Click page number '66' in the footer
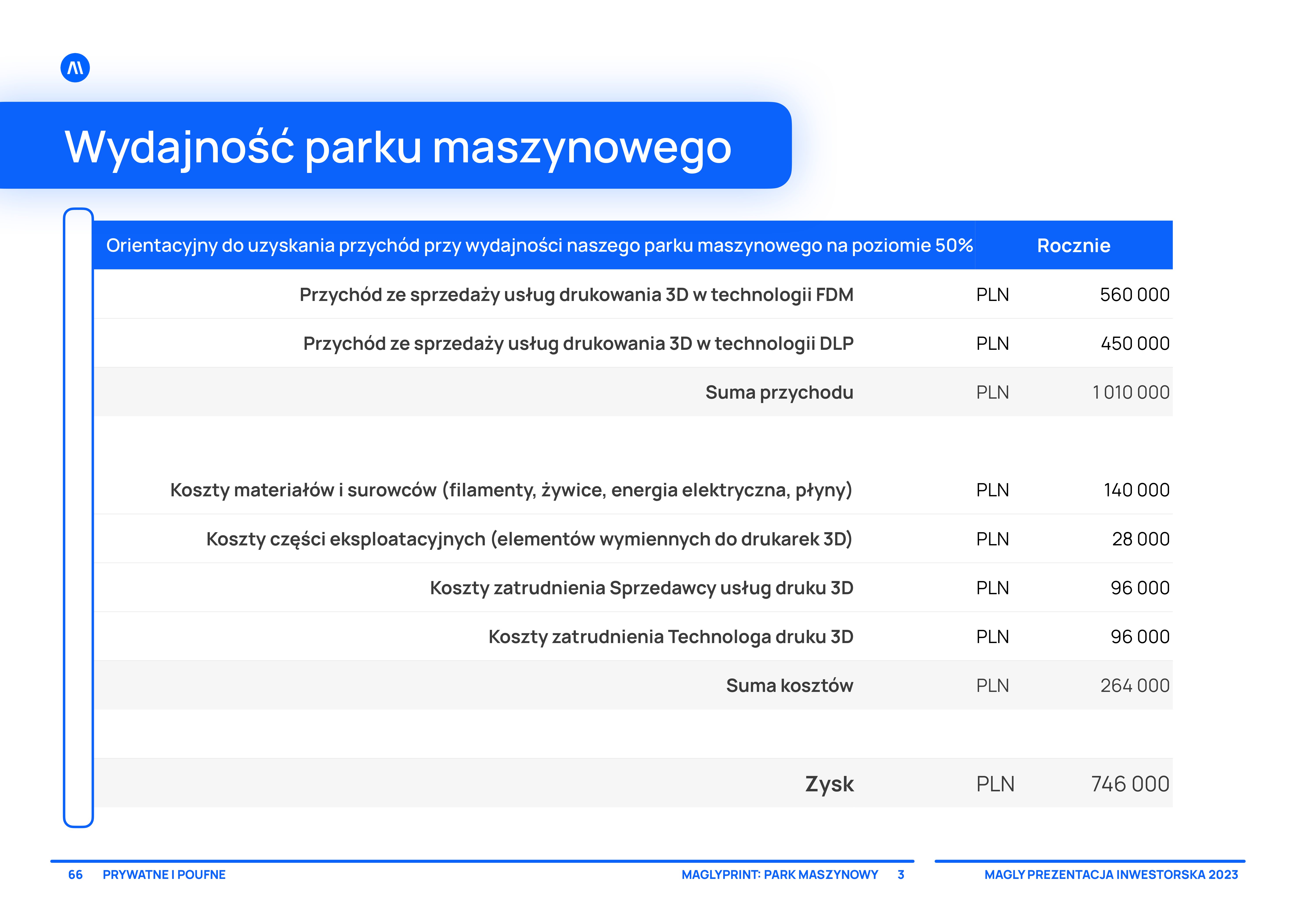Screen dimensions: 1296x924 tap(75, 874)
